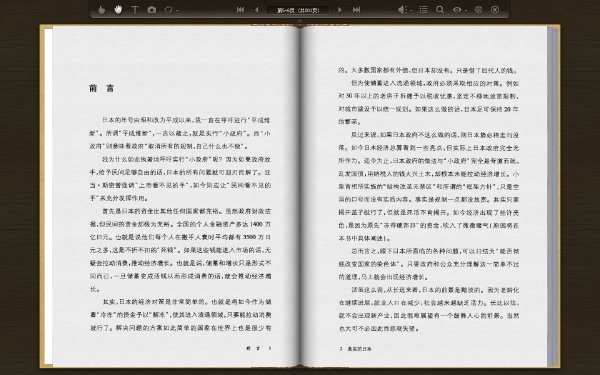Take a snapshot with the camera tool

tap(152, 10)
